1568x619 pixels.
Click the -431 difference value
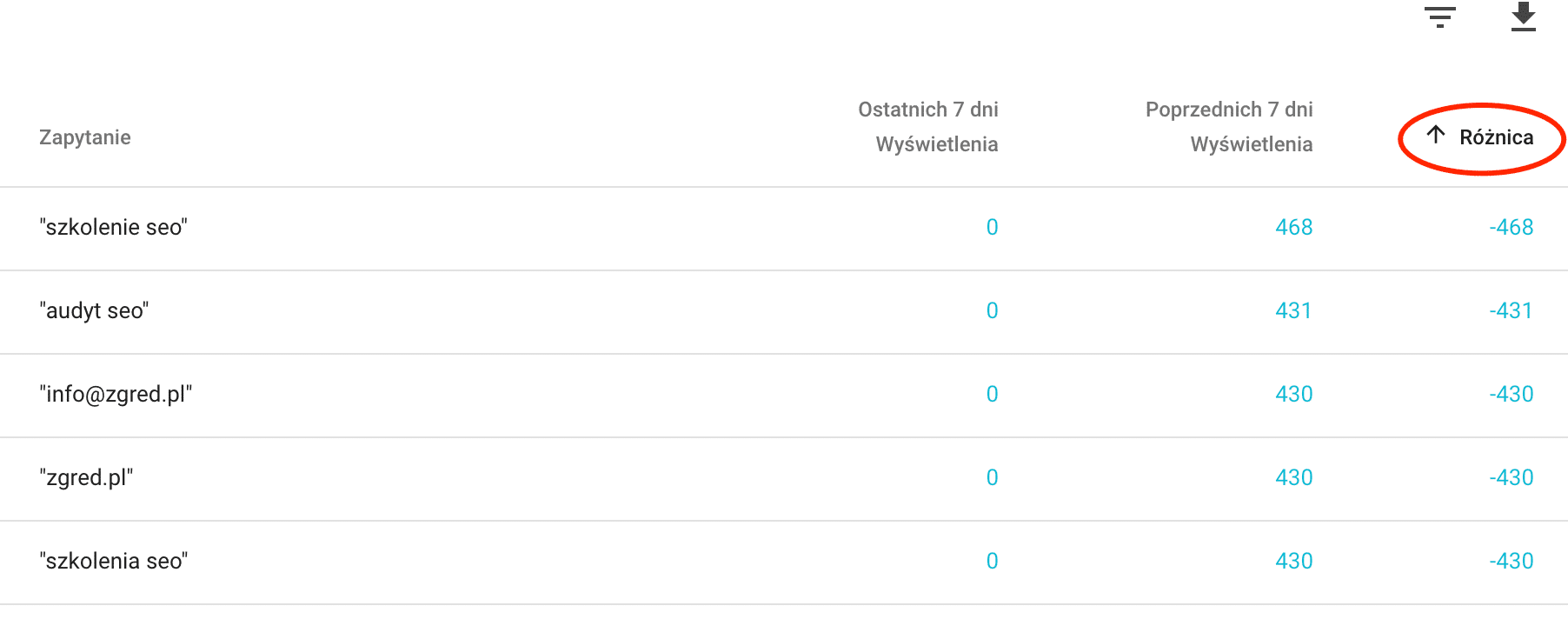click(x=1511, y=311)
